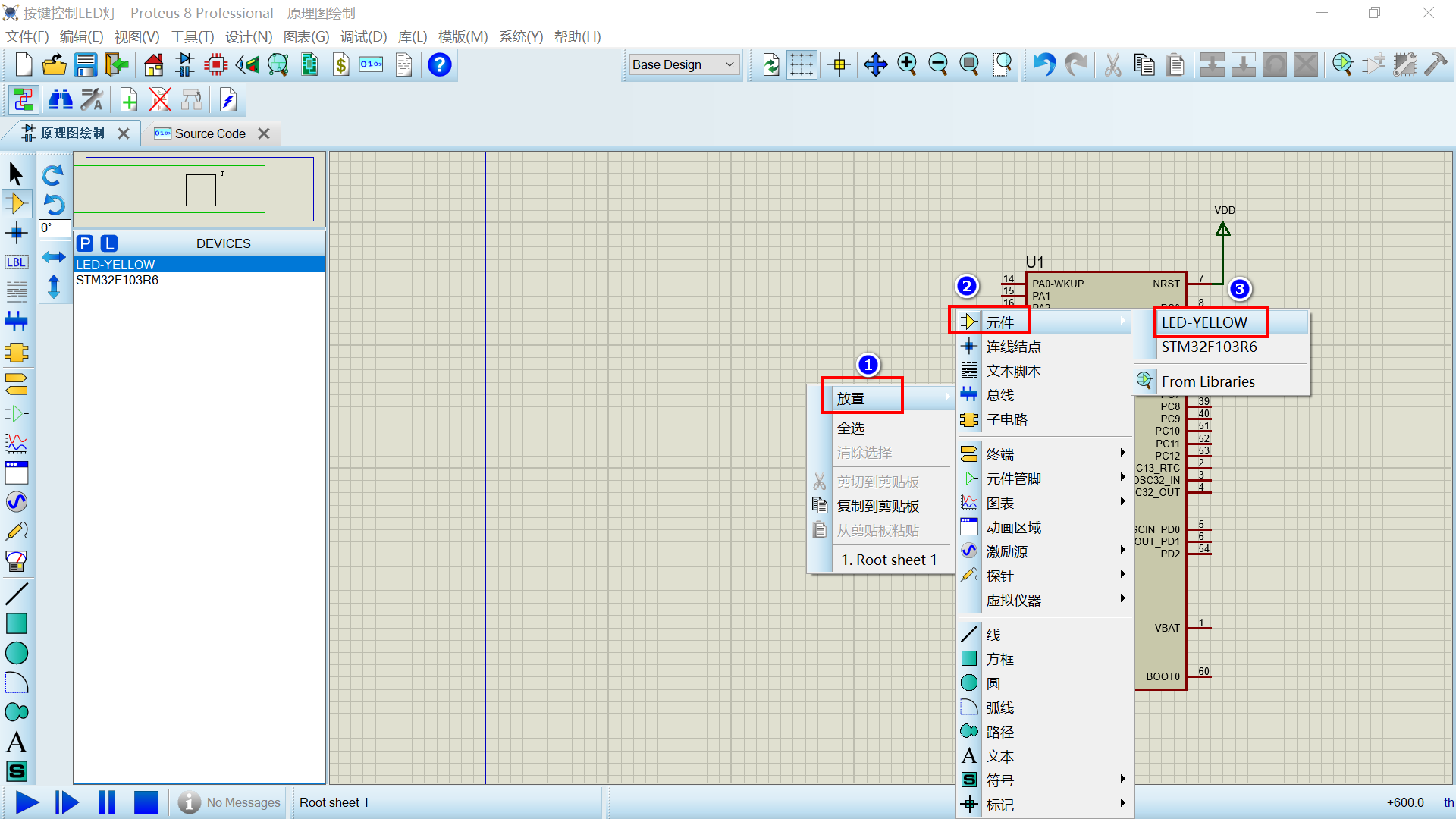Select the Junction dot mode tool

point(17,233)
